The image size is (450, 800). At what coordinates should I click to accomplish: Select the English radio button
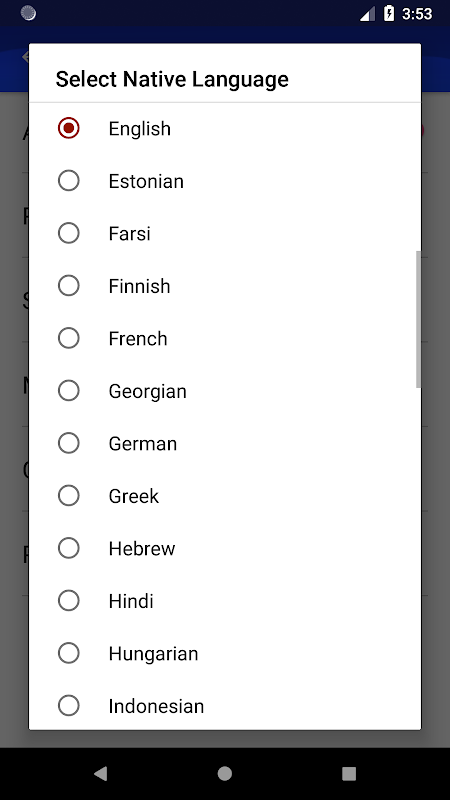69,128
